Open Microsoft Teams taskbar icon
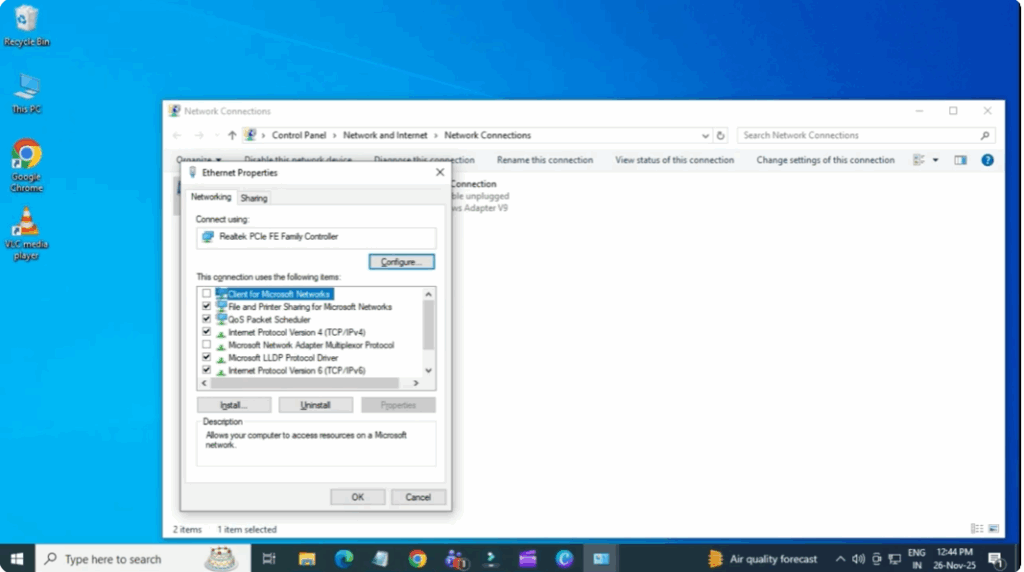 point(455,559)
